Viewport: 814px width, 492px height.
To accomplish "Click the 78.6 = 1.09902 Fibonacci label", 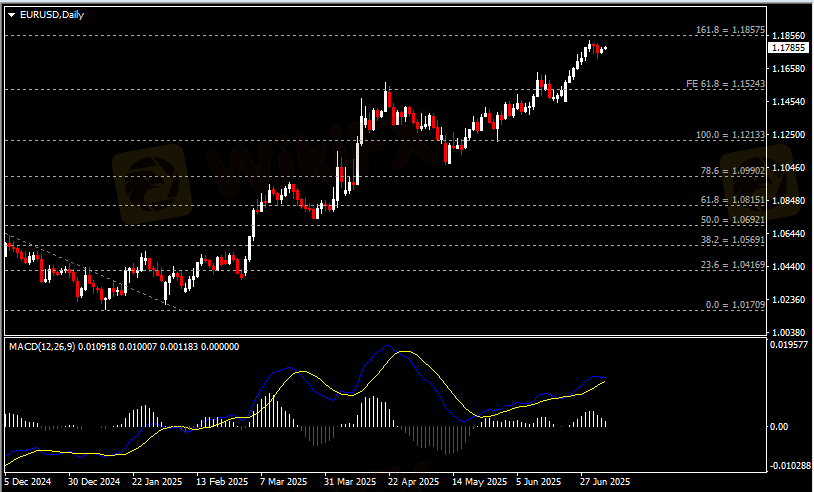I will point(733,171).
